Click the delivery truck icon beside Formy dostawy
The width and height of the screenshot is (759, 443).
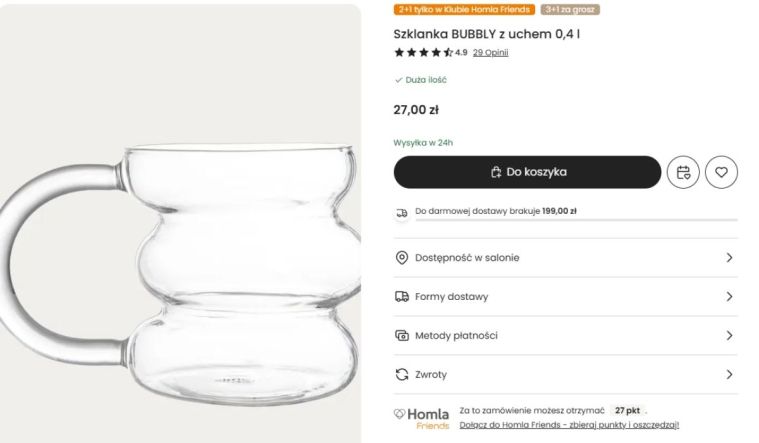click(x=402, y=296)
